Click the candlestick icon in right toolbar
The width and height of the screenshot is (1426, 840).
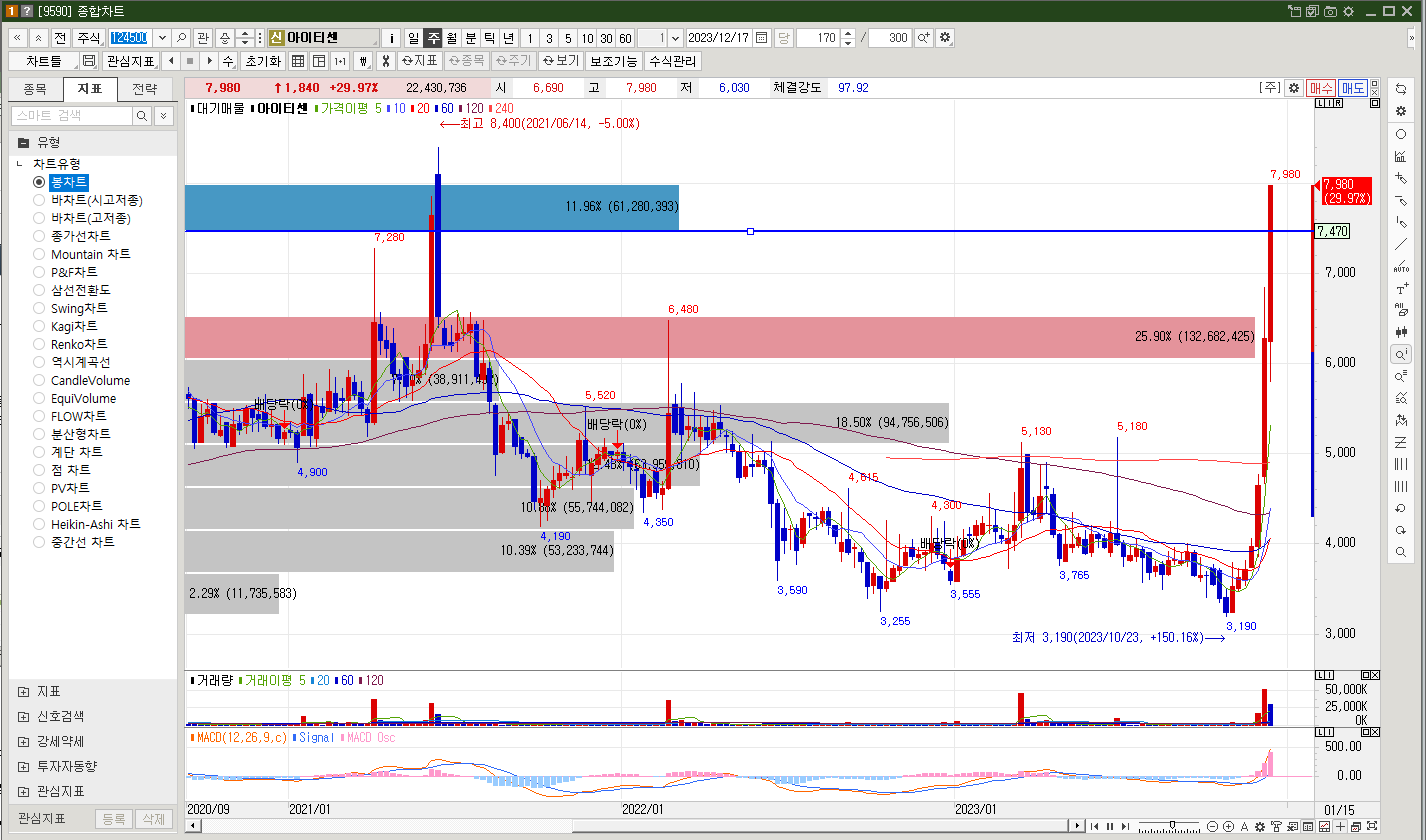click(x=1401, y=332)
